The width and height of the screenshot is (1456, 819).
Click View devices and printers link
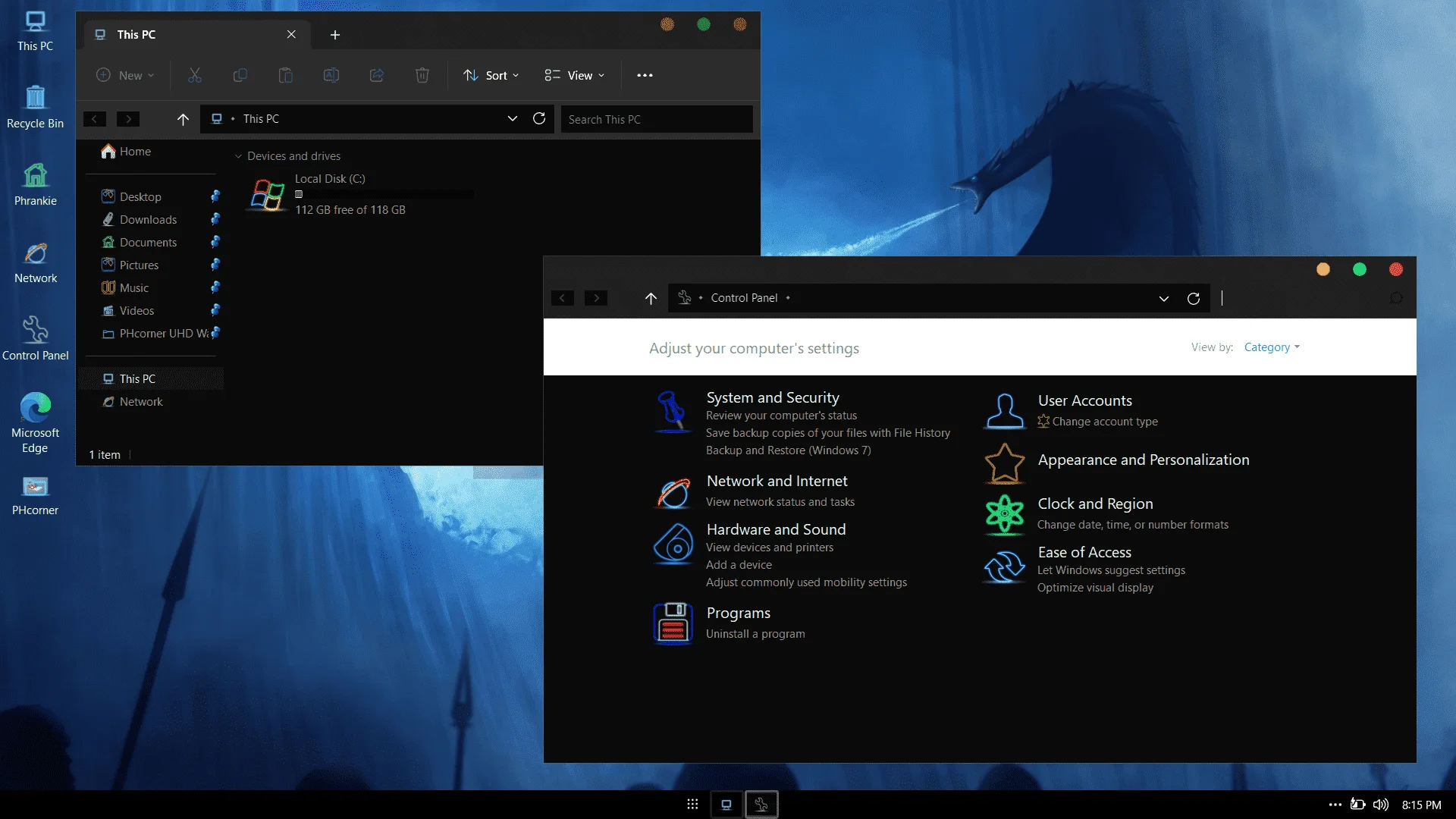point(769,548)
